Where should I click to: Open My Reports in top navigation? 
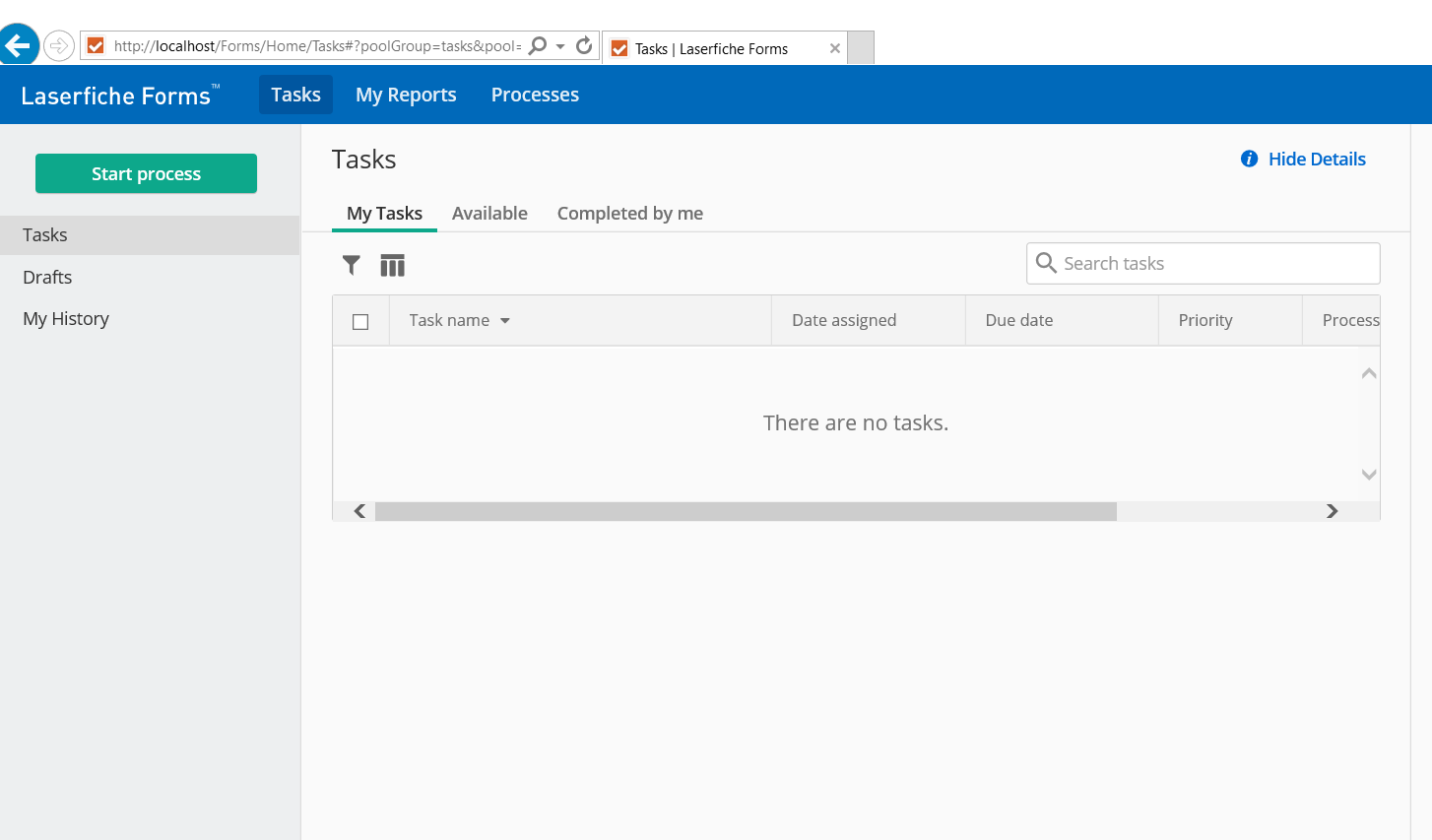pos(406,95)
